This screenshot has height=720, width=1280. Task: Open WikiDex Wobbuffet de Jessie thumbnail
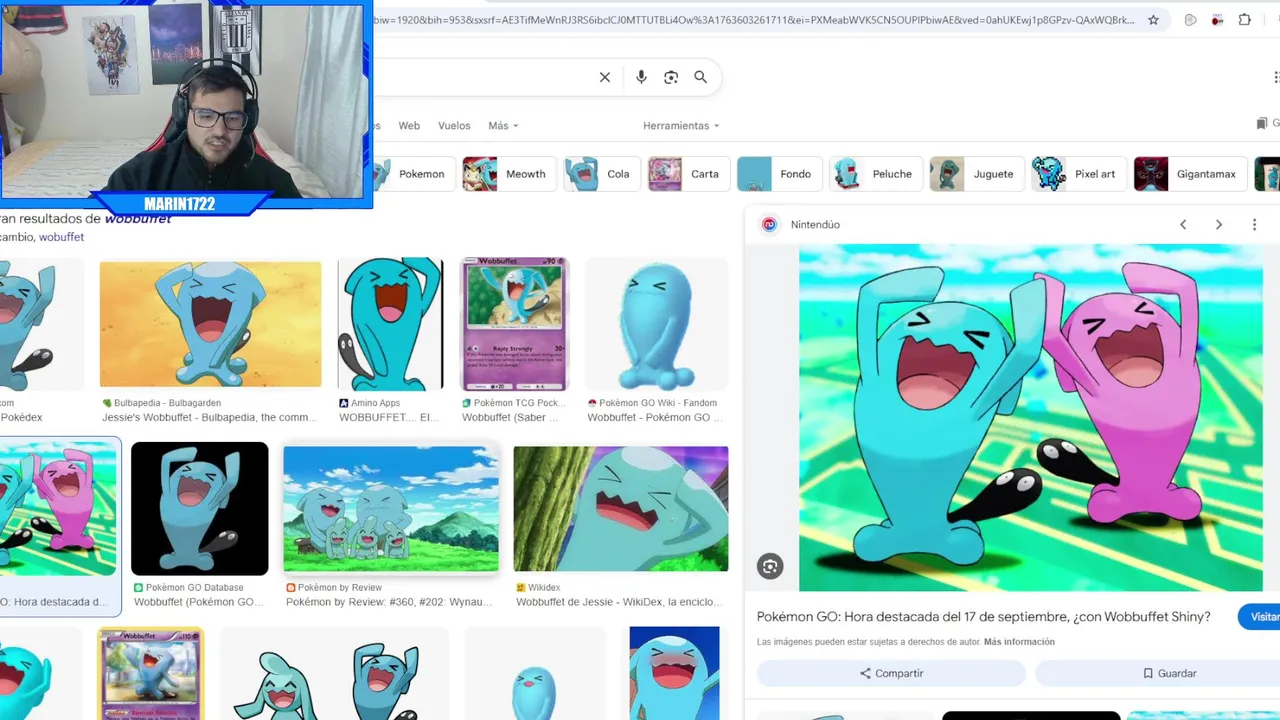[621, 508]
